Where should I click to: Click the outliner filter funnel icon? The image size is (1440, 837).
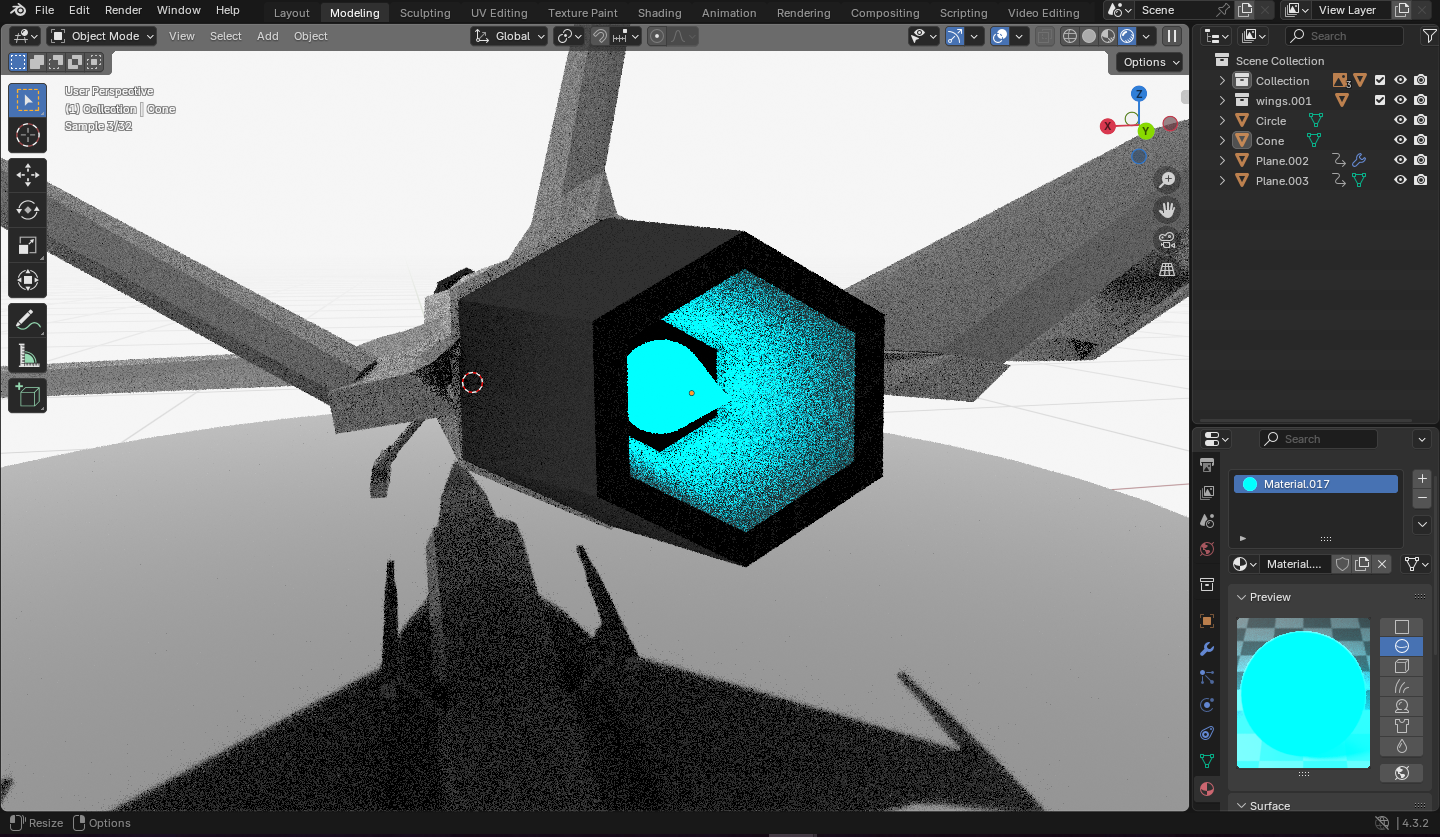1430,36
